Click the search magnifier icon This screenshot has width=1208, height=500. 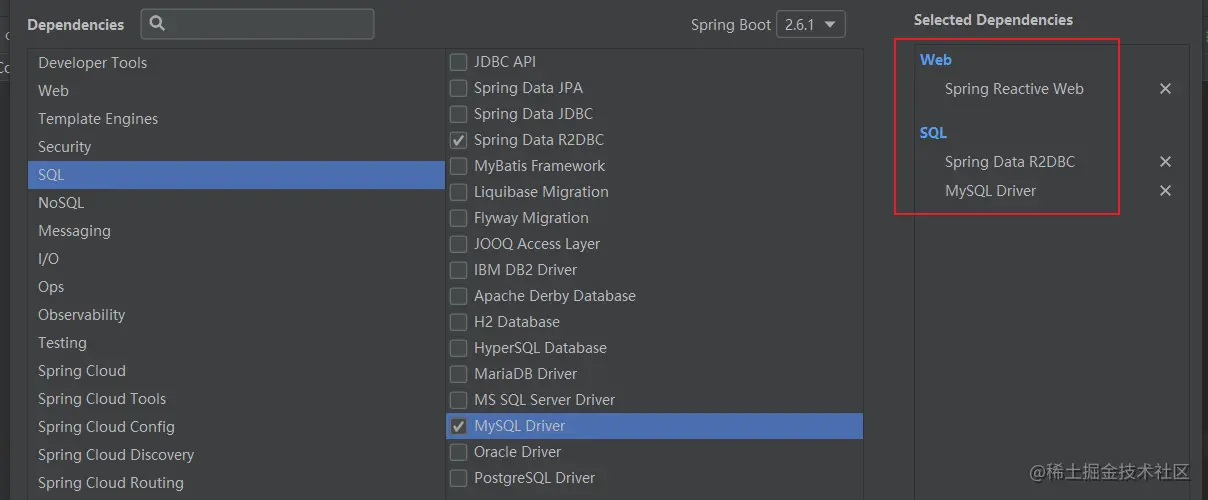point(157,24)
